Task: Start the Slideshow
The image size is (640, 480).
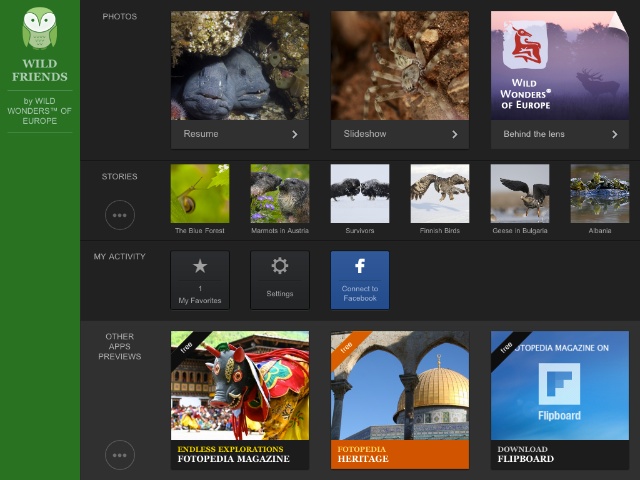Action: (400, 134)
